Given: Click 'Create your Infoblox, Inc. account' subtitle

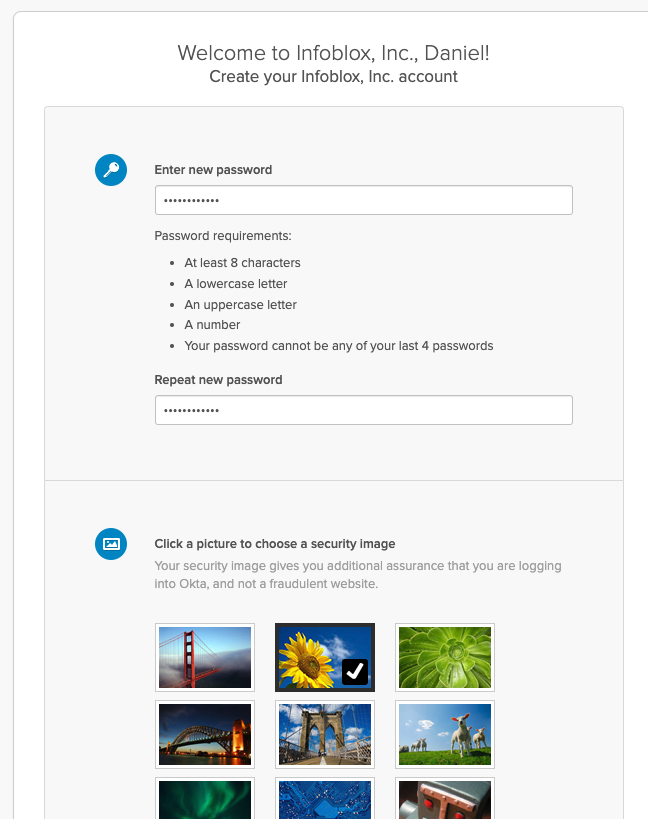Looking at the screenshot, I should pyautogui.click(x=333, y=77).
